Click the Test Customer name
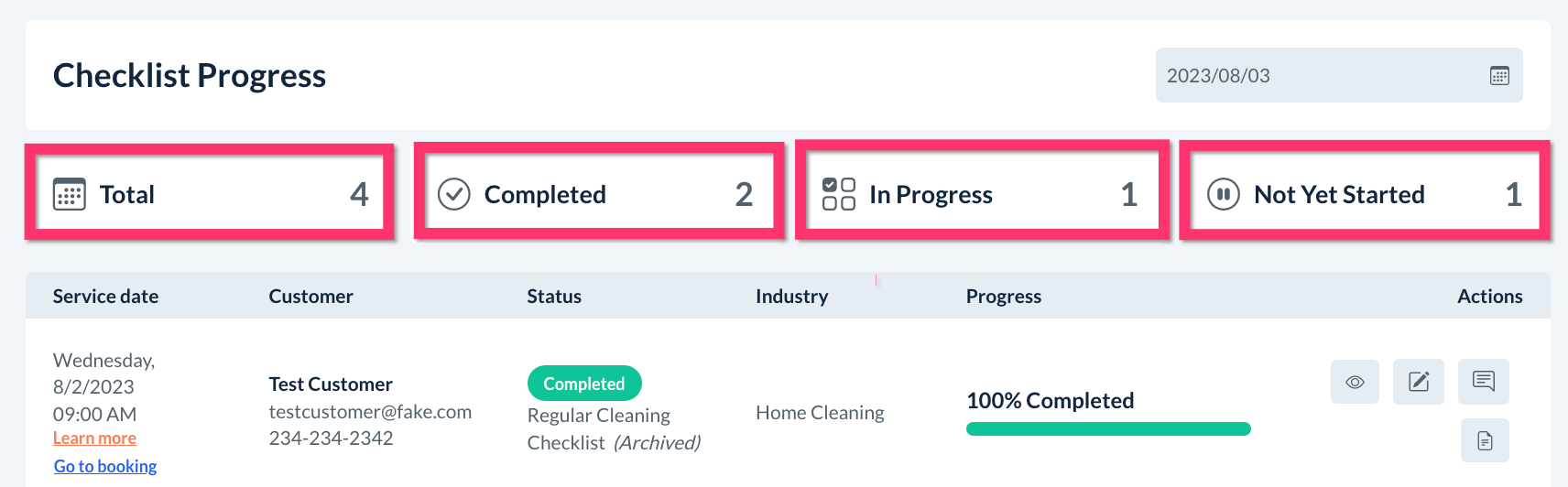Screen dimensions: 1568x487 coord(331,384)
